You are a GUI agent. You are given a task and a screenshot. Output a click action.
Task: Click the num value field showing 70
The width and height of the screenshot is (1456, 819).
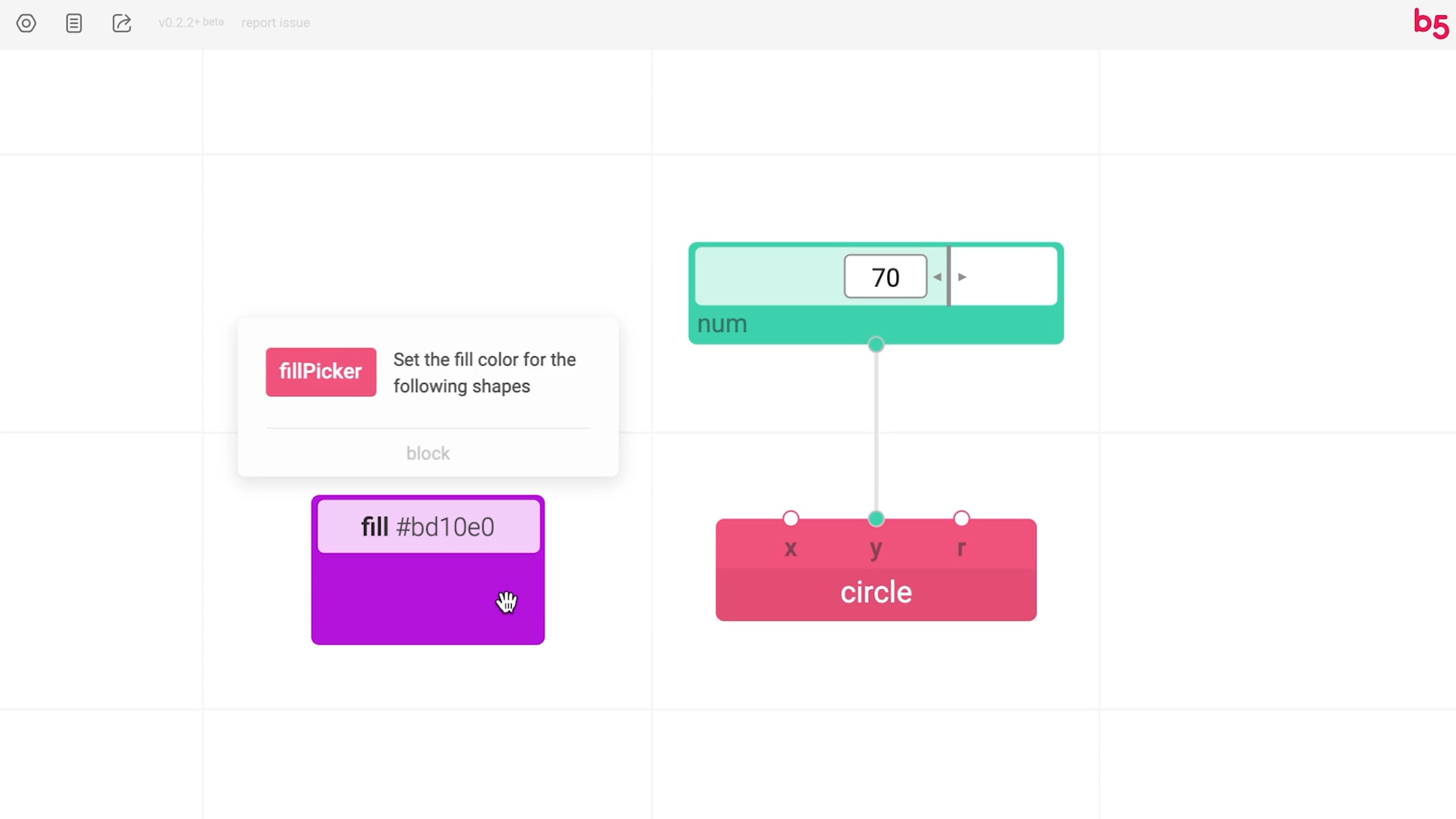[x=885, y=277]
